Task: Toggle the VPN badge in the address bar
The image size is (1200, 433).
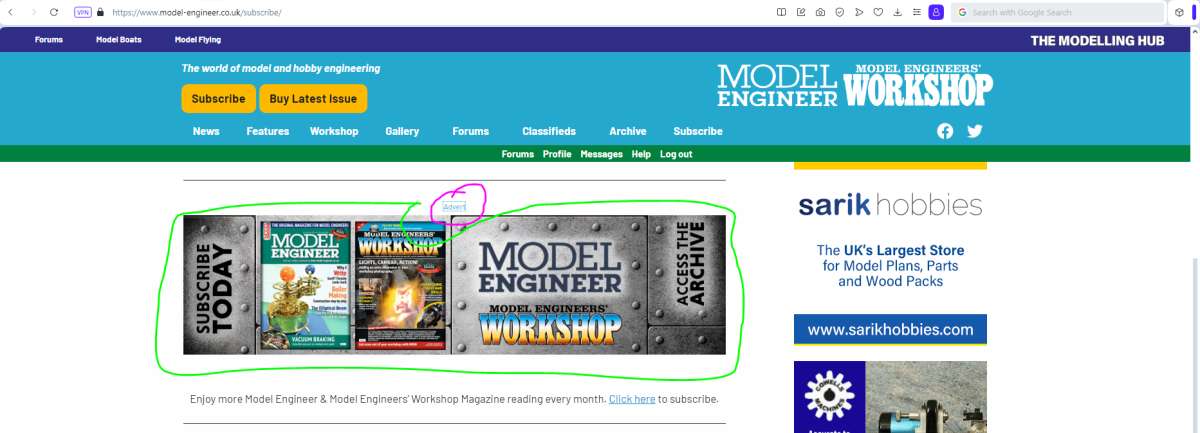Action: point(83,12)
